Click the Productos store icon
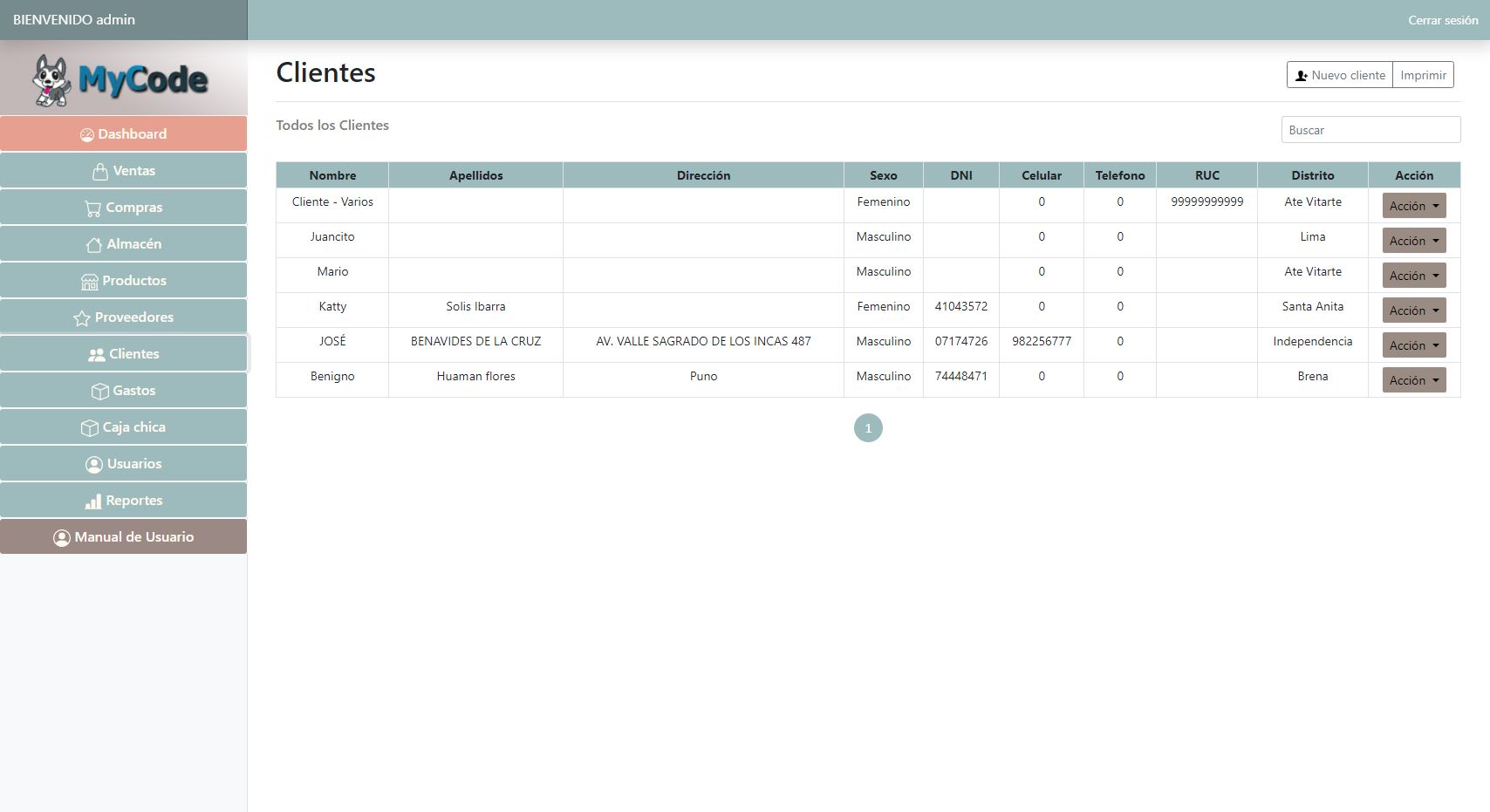 [x=90, y=282]
